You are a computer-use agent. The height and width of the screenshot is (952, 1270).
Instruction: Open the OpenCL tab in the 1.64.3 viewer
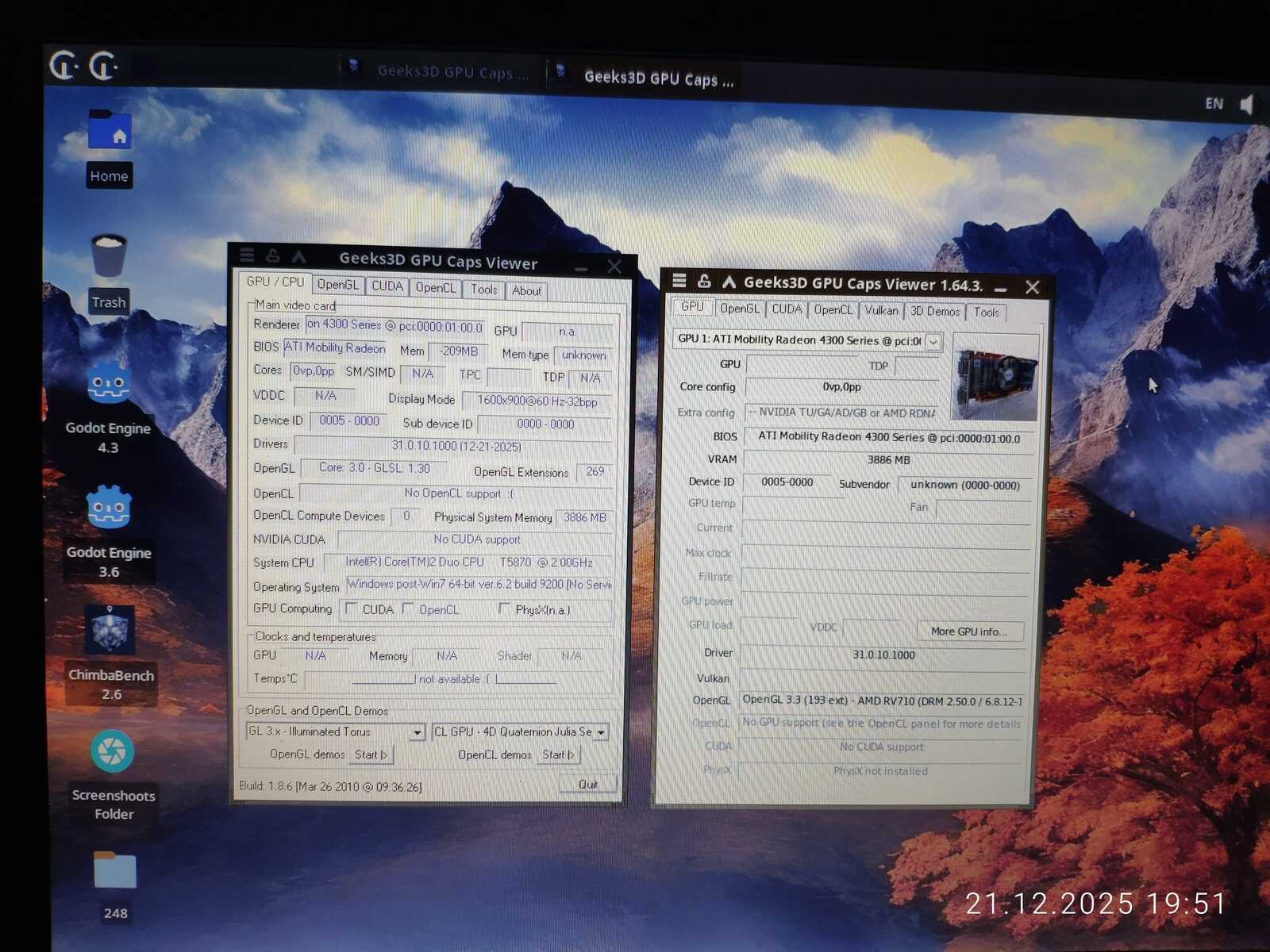click(x=833, y=309)
